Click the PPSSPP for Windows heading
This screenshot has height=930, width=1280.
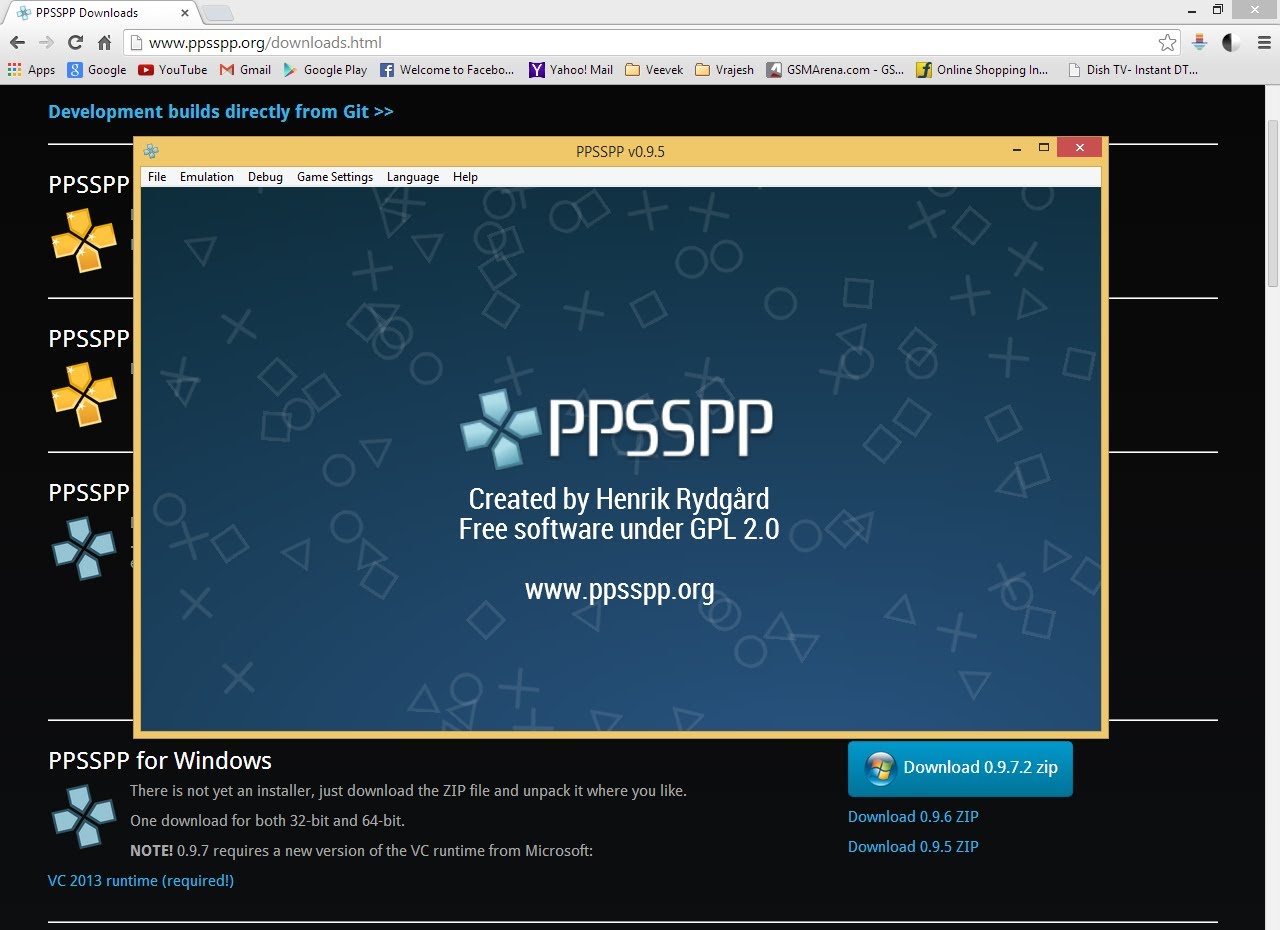click(x=160, y=760)
